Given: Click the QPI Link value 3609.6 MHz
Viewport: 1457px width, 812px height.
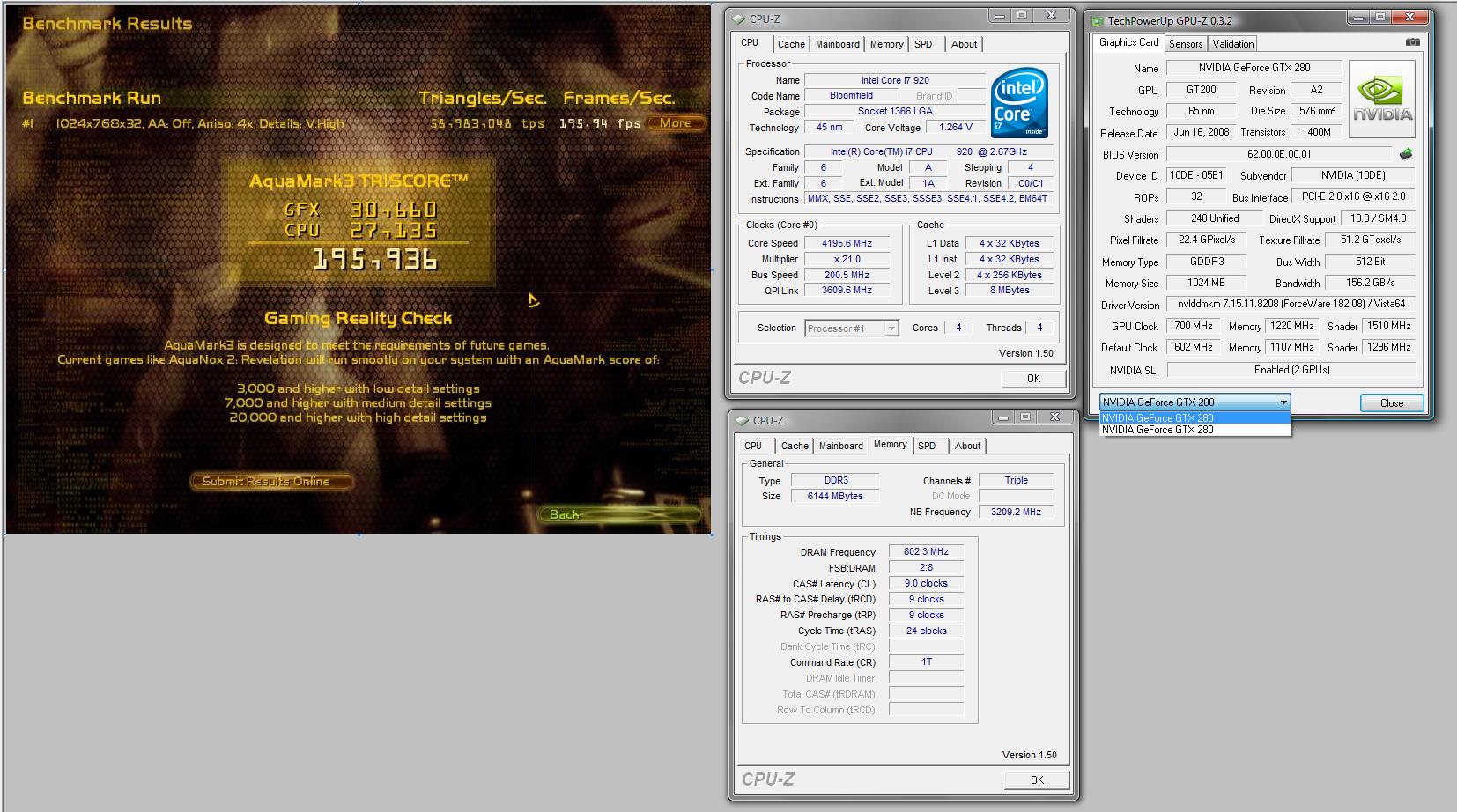Looking at the screenshot, I should coord(847,290).
